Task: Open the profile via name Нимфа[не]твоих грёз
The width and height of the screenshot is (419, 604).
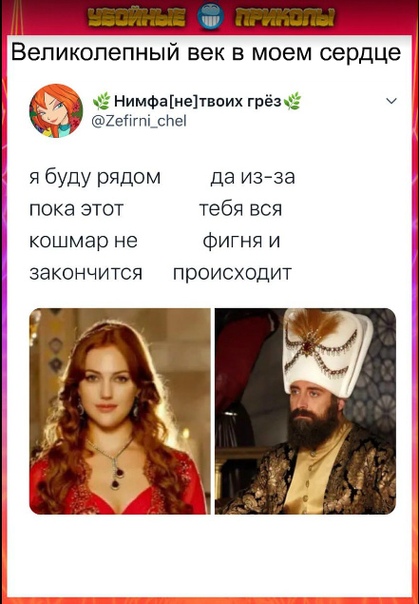Action: coord(198,101)
